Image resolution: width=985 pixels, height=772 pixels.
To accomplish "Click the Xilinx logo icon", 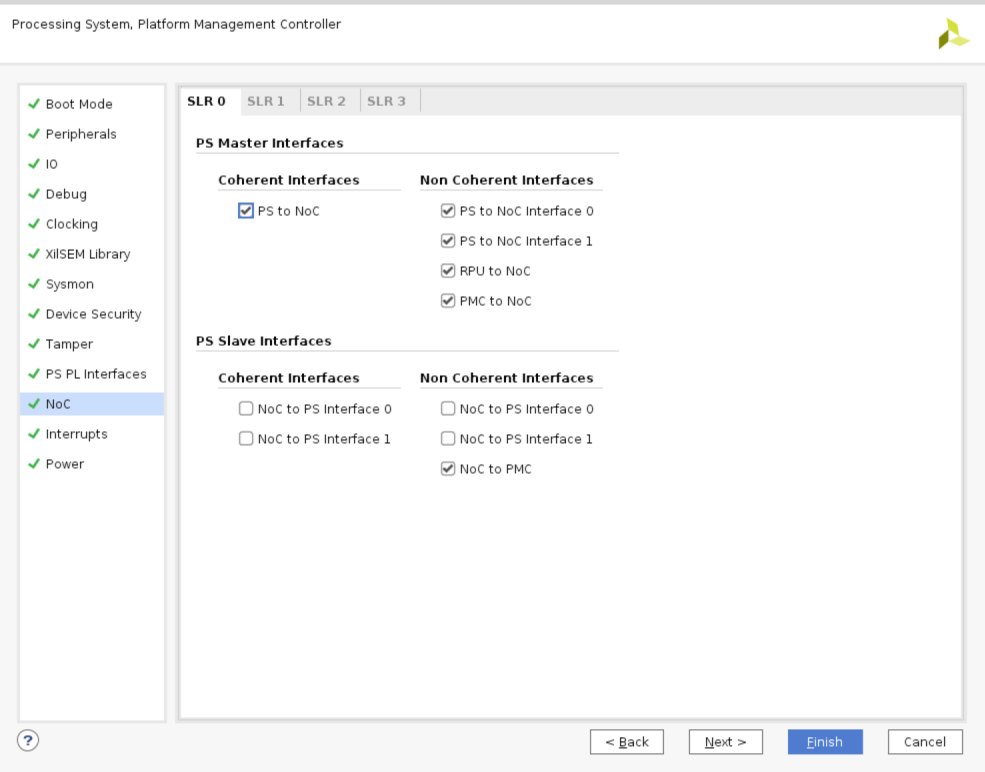I will coord(953,34).
